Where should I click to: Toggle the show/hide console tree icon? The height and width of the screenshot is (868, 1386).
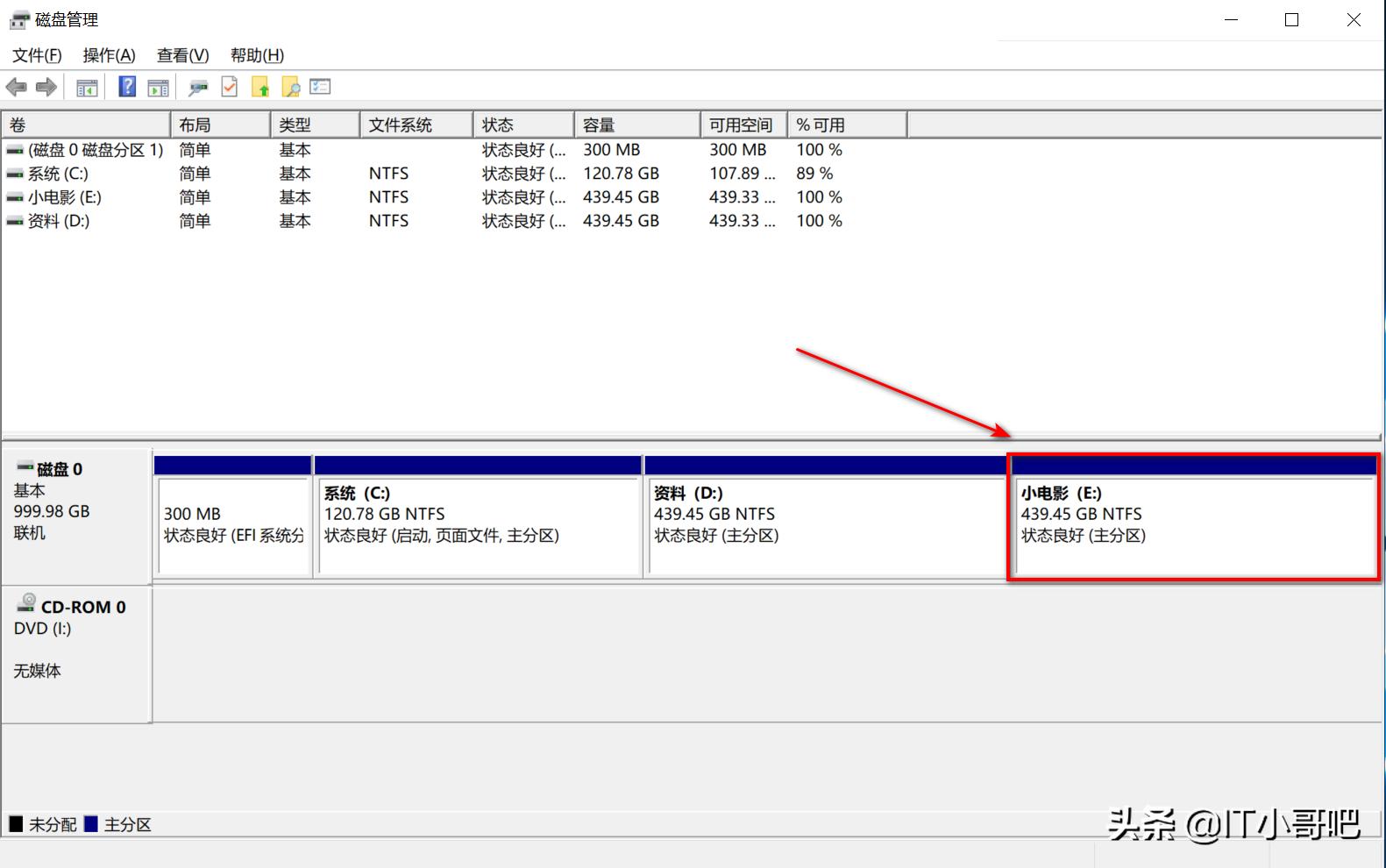(87, 87)
